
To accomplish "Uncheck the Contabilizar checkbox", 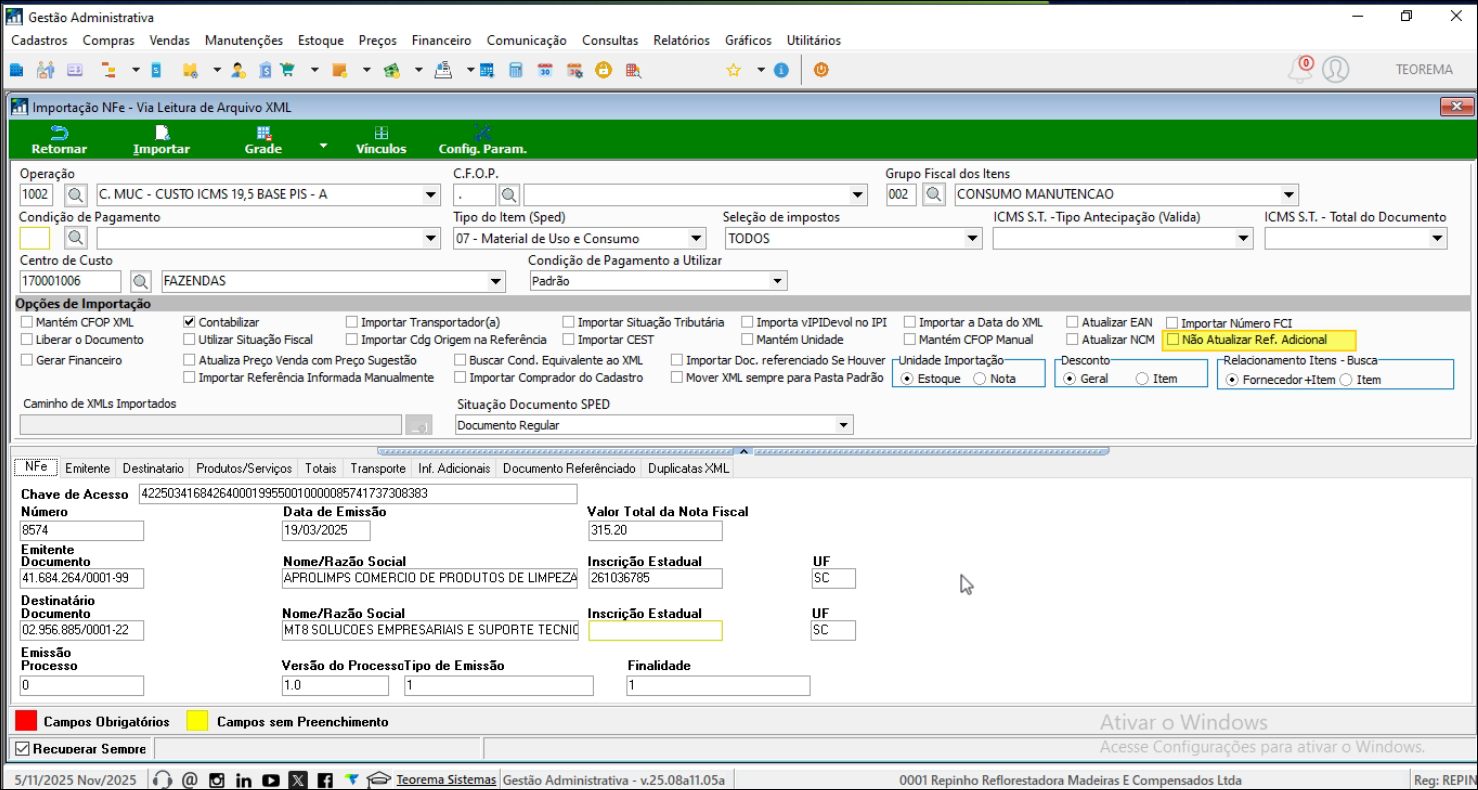I will [189, 323].
